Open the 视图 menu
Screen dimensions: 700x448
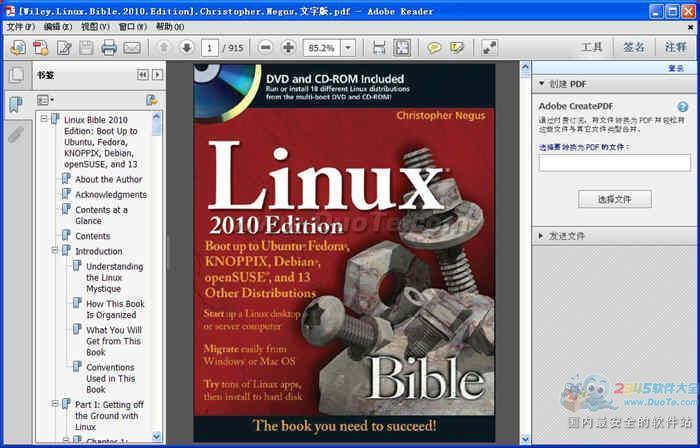(x=95, y=27)
